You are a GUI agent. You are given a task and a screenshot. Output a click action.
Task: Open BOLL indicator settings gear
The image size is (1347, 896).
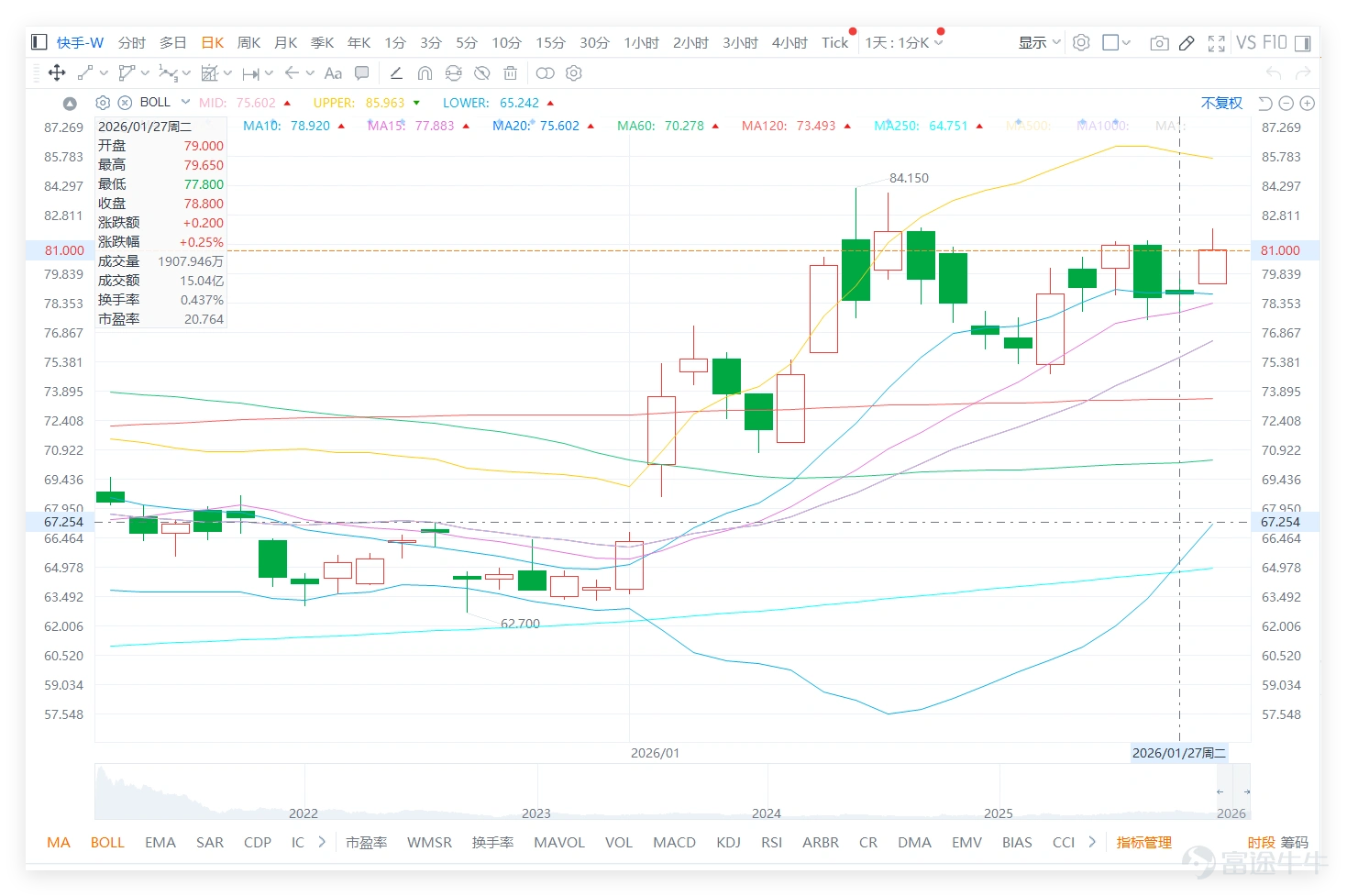click(x=103, y=103)
